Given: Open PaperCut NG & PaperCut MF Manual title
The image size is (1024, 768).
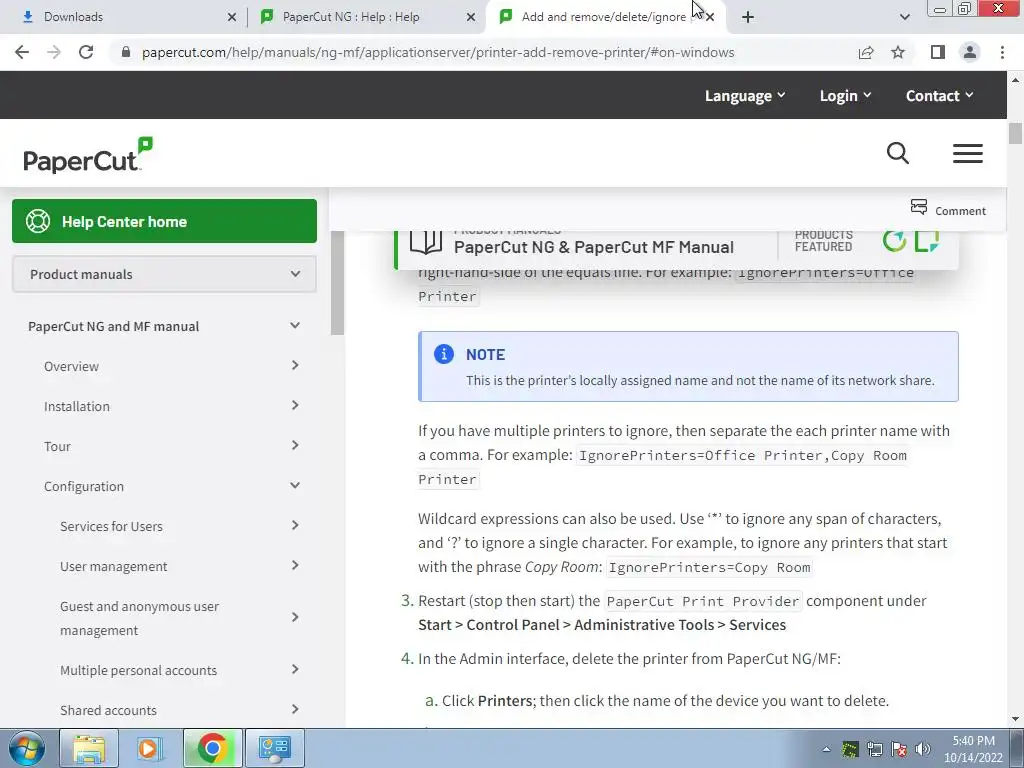Looking at the screenshot, I should 594,247.
